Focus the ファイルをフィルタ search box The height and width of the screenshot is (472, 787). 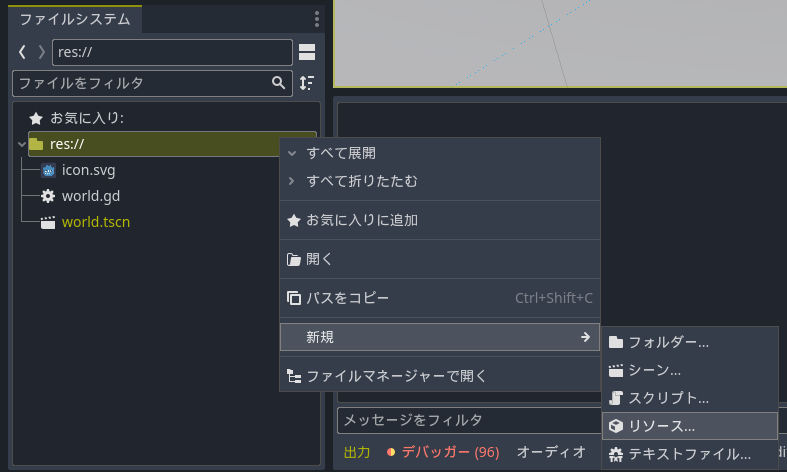point(152,83)
